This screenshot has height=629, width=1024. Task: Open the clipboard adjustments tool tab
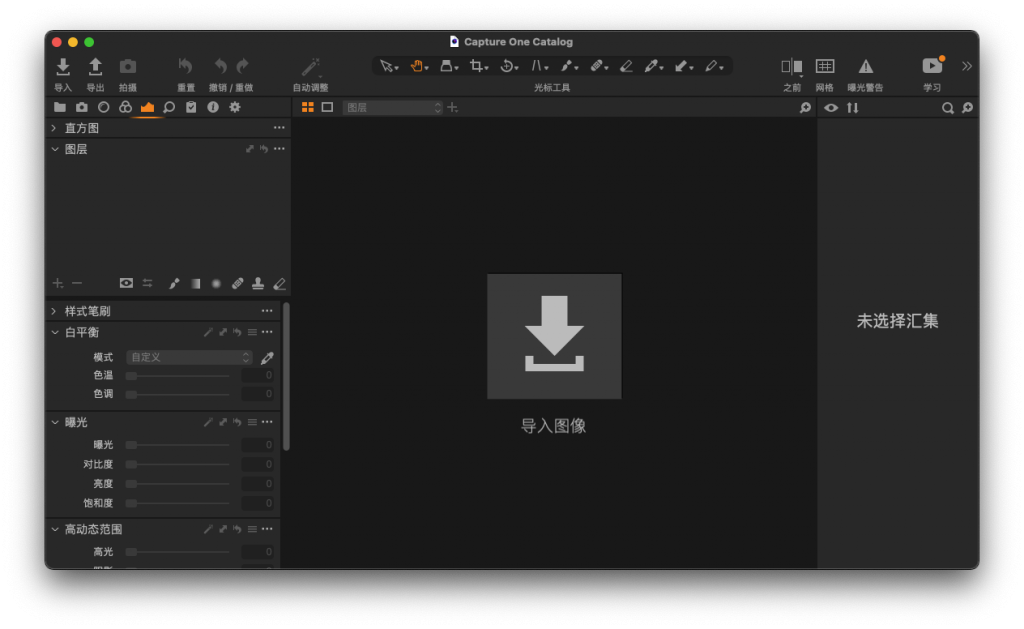pos(191,107)
